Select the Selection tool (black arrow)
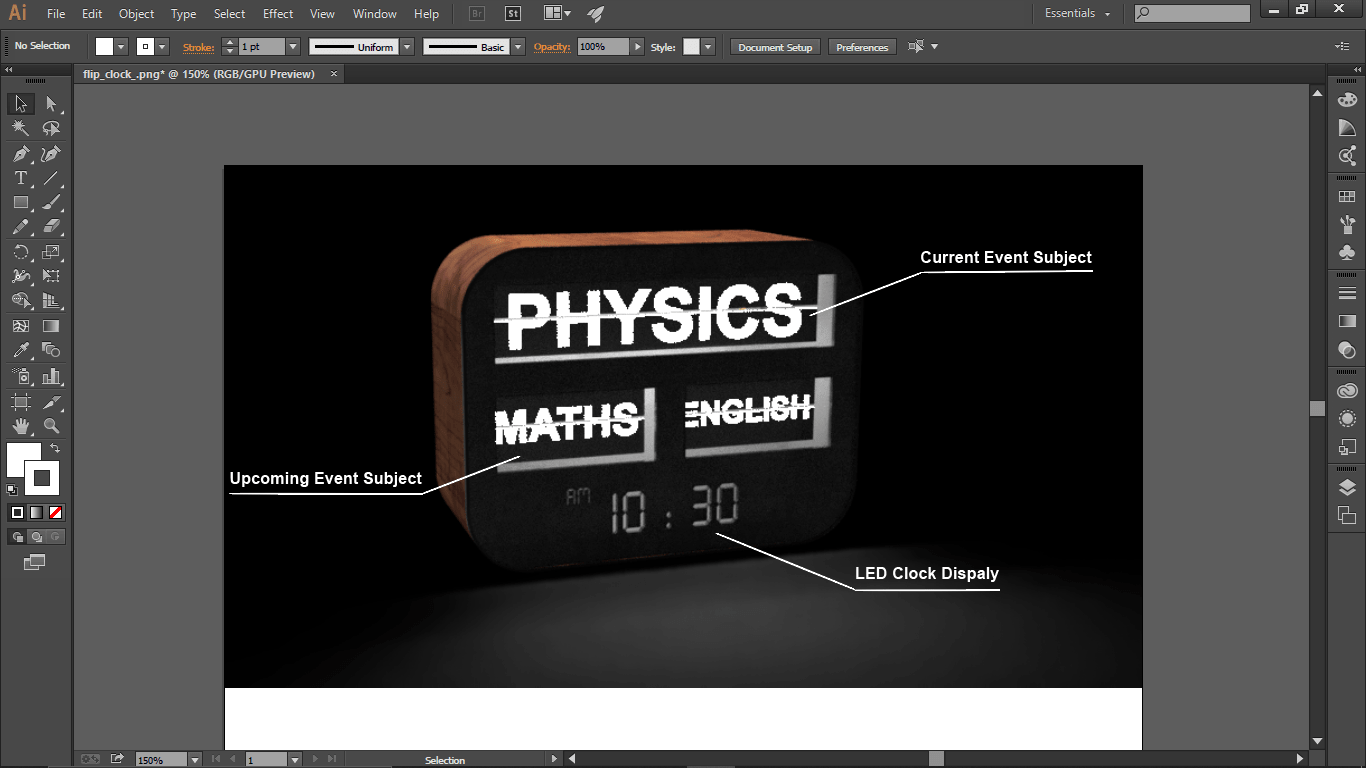Screen dimensions: 1366x768 point(21,104)
